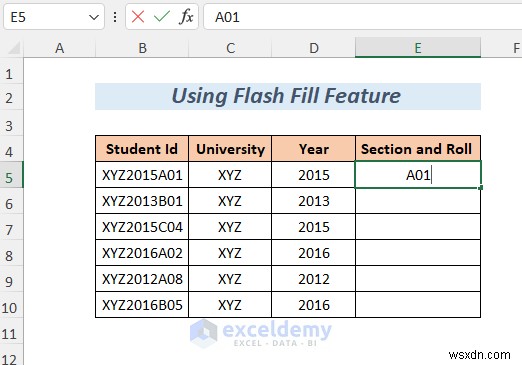Screen dimensions: 522x365
Task: Select column B header
Action: tap(142, 48)
